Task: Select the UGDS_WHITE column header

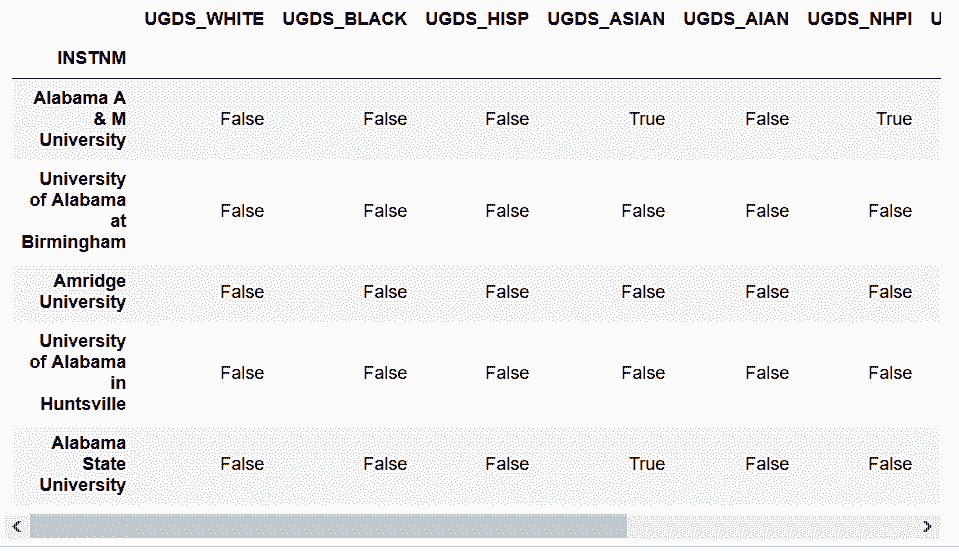Action: point(204,19)
